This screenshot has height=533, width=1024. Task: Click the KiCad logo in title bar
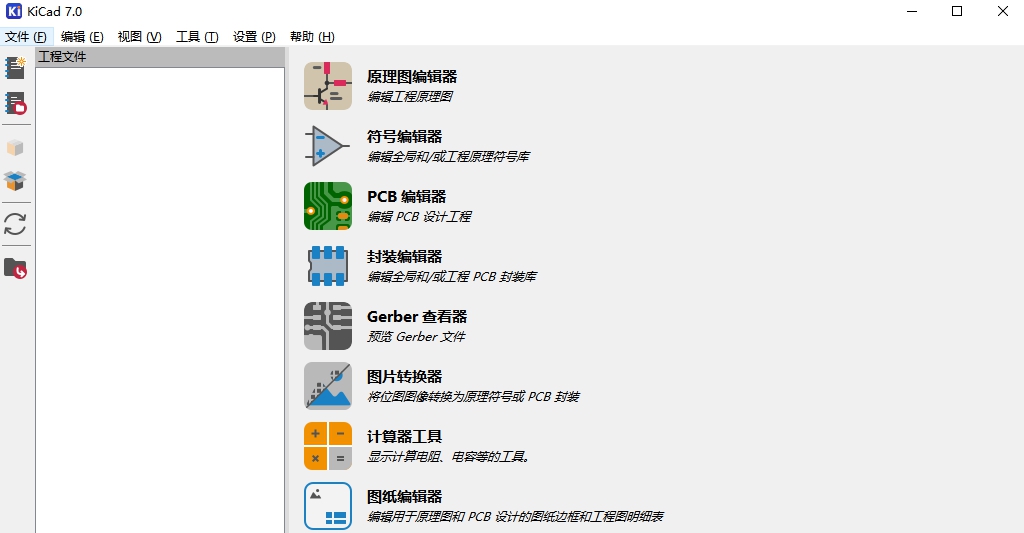point(14,11)
